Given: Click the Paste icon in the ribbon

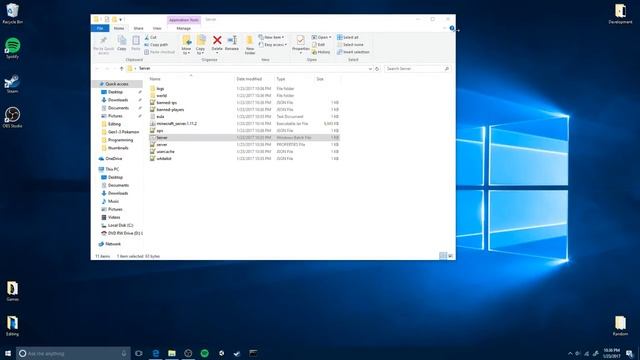Looking at the screenshot, I should coord(136,40).
